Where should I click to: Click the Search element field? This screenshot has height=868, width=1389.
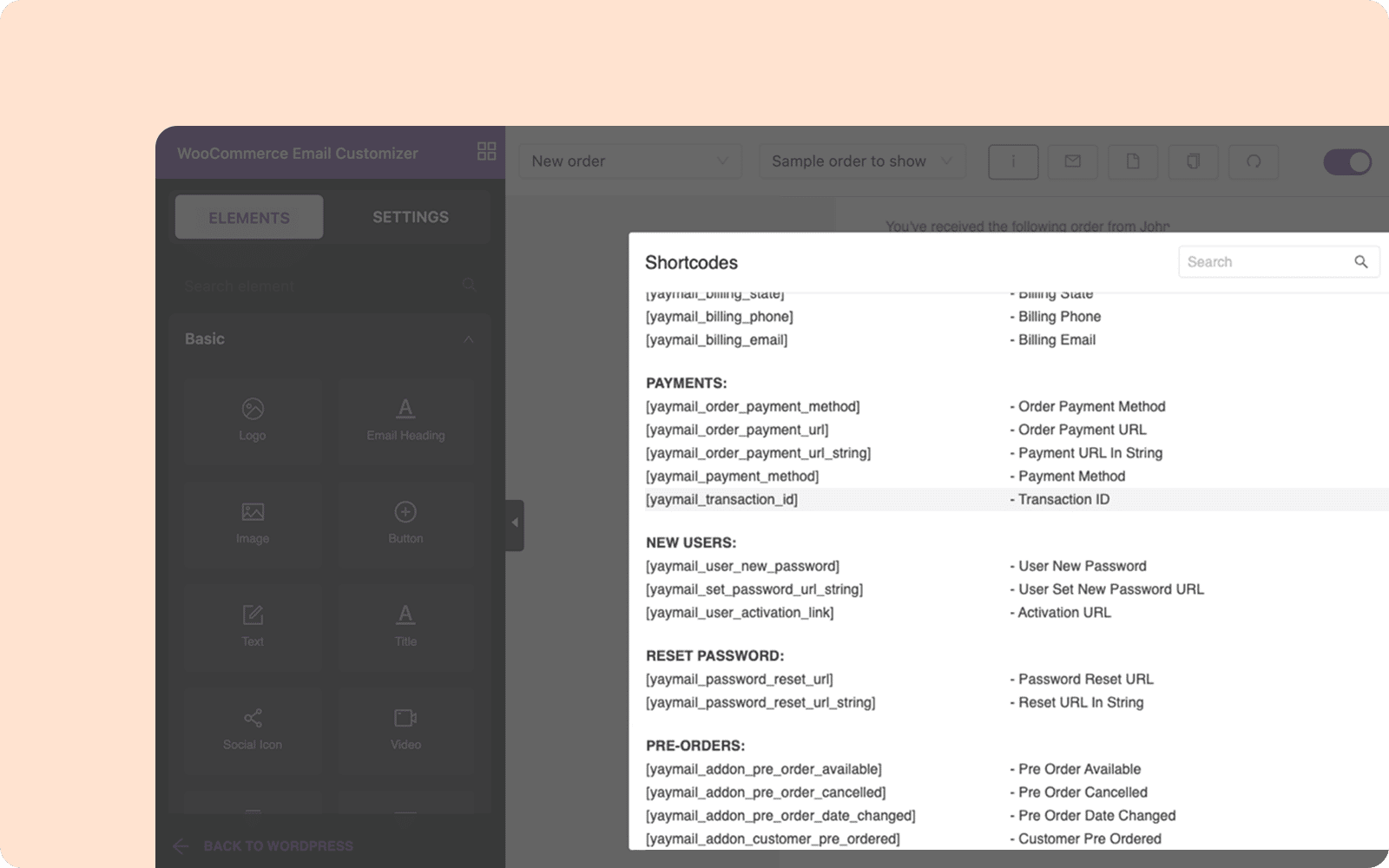(330, 286)
